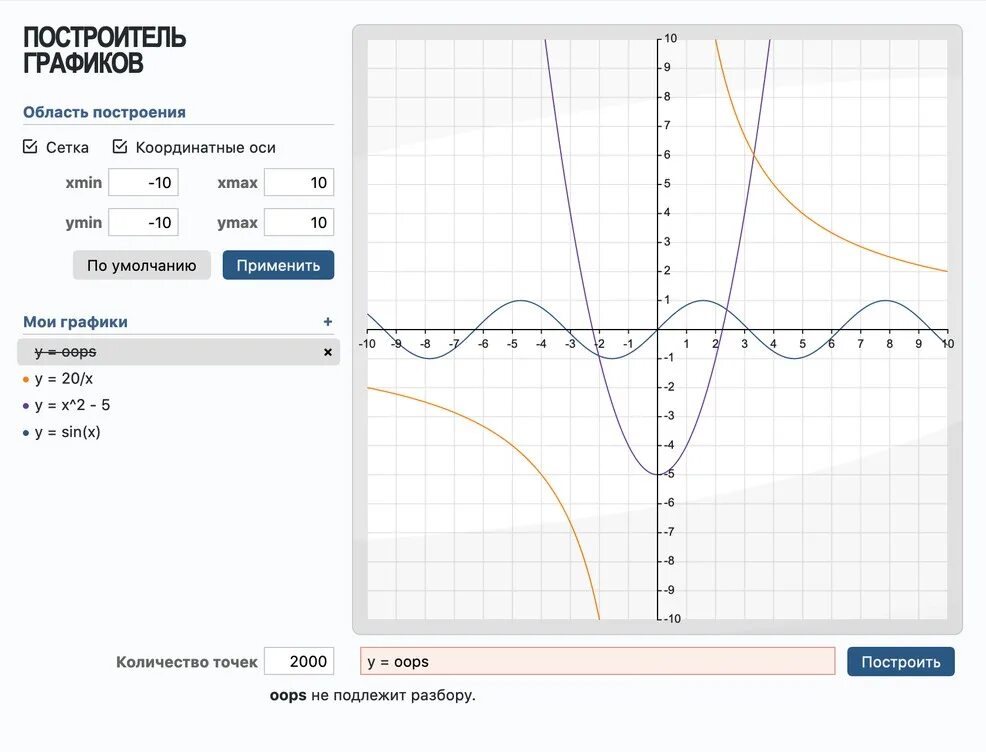Image resolution: width=986 pixels, height=752 pixels.
Task: Toggle the Сетка grid checkbox
Action: [x=30, y=147]
